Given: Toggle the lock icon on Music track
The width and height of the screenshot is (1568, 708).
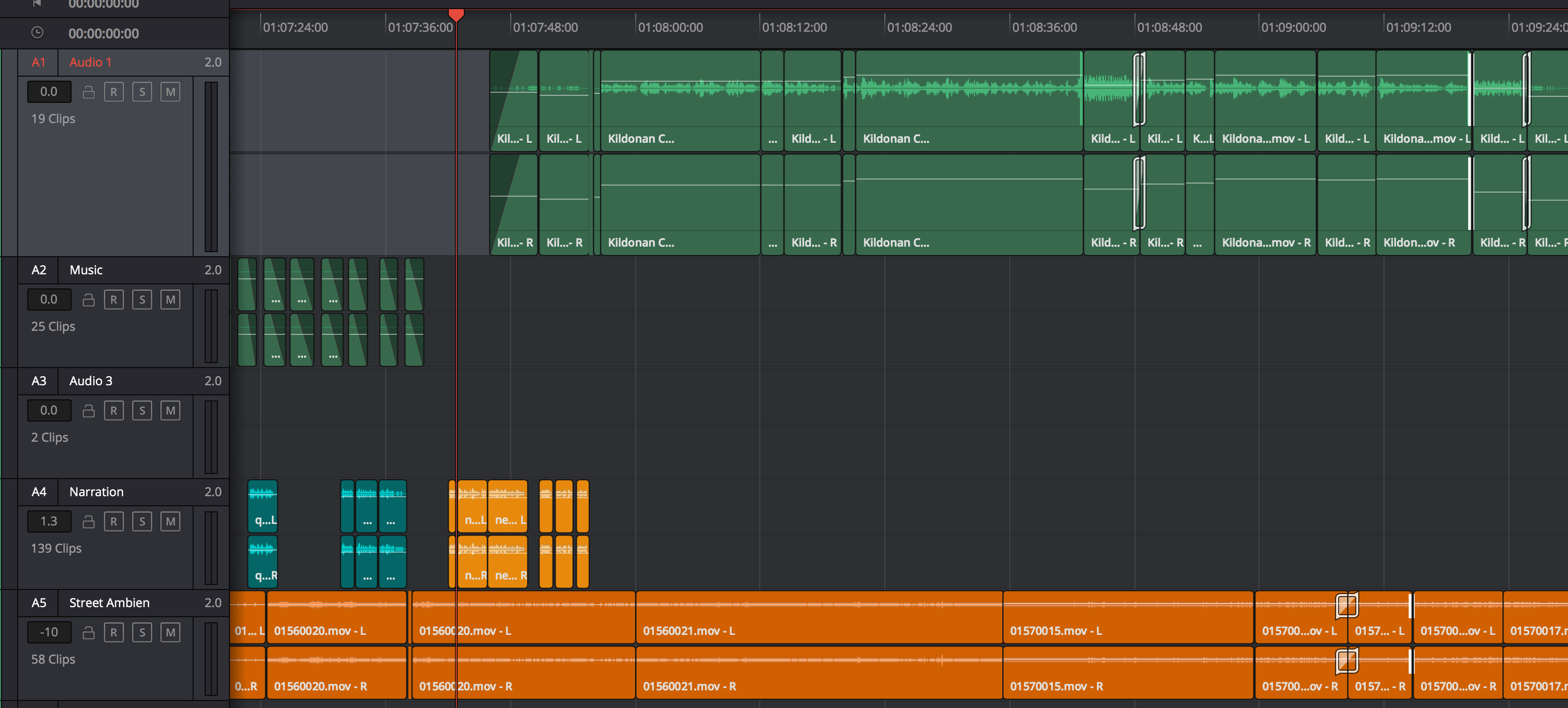Looking at the screenshot, I should (88, 300).
